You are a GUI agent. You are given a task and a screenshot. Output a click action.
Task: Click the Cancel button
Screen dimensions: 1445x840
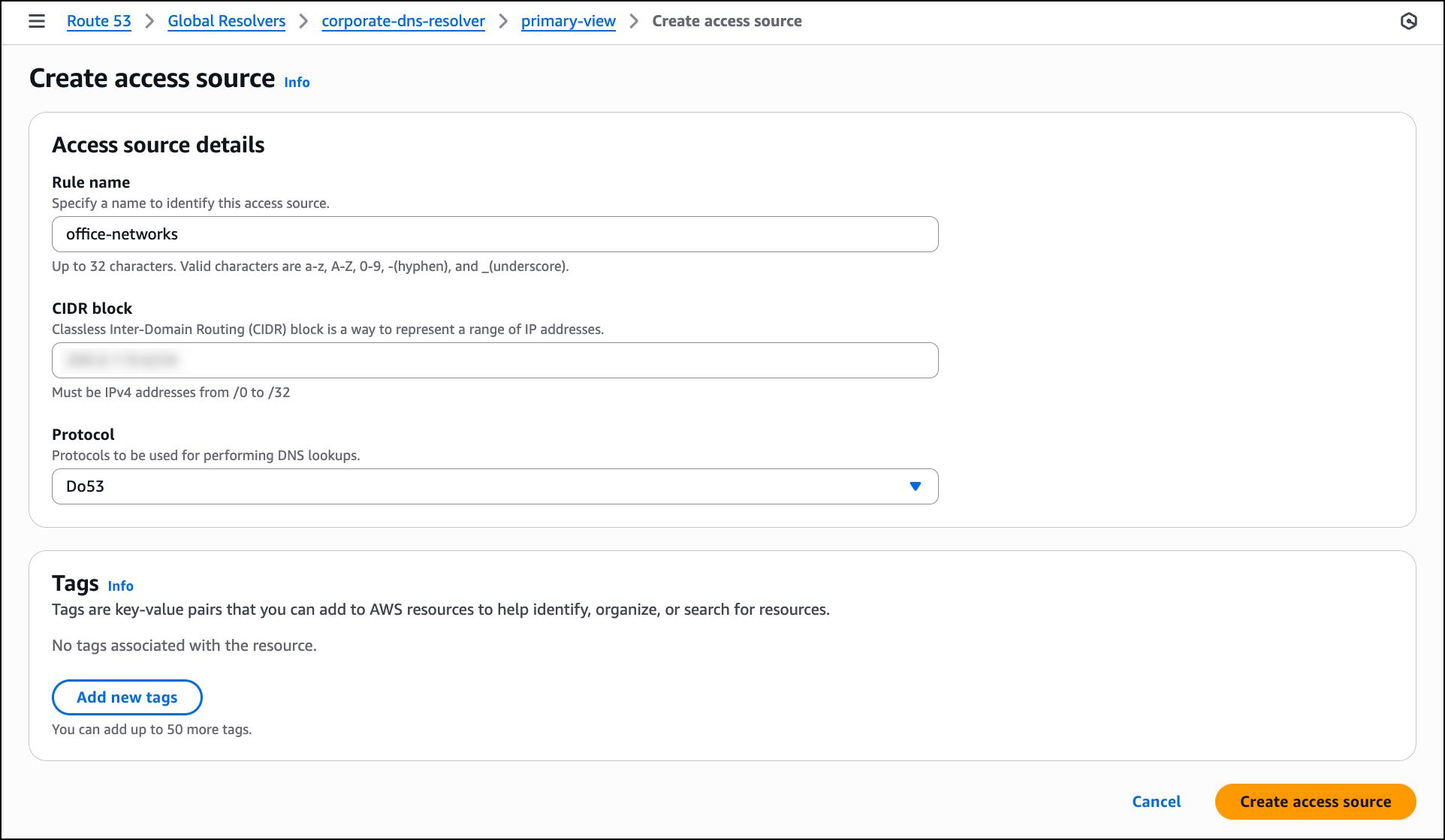tap(1156, 802)
